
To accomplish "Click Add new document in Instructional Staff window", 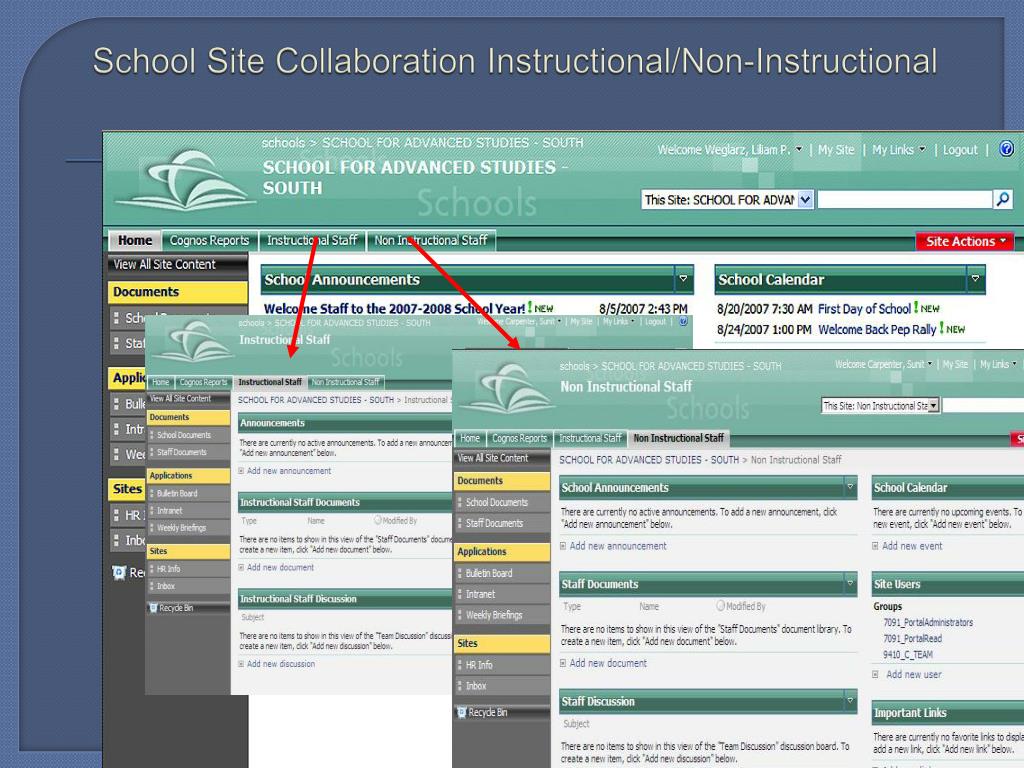I will [x=280, y=568].
